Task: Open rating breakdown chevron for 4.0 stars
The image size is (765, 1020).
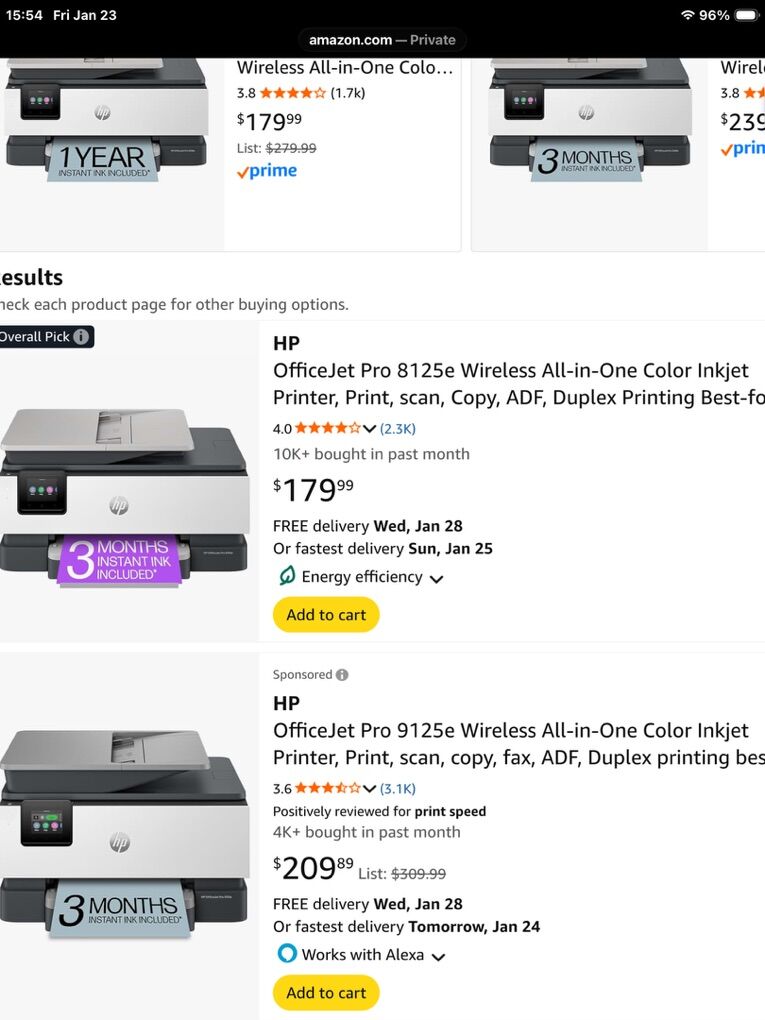Action: 370,429
